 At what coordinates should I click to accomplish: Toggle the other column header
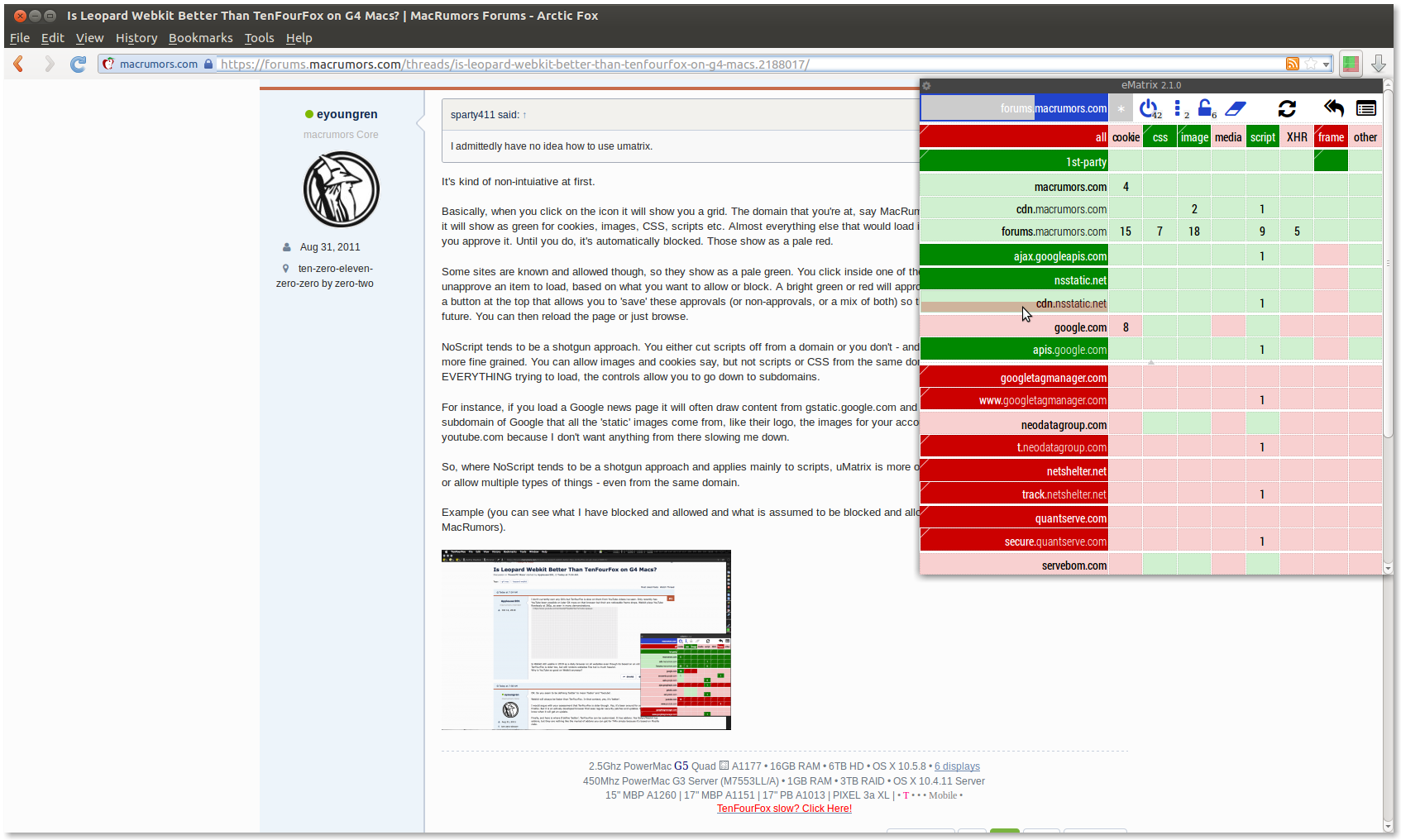[x=1365, y=137]
